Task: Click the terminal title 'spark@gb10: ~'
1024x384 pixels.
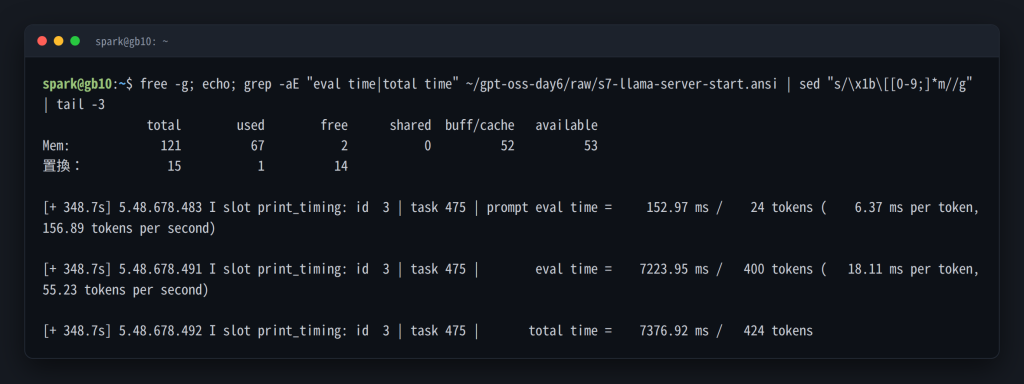Action: pos(132,41)
